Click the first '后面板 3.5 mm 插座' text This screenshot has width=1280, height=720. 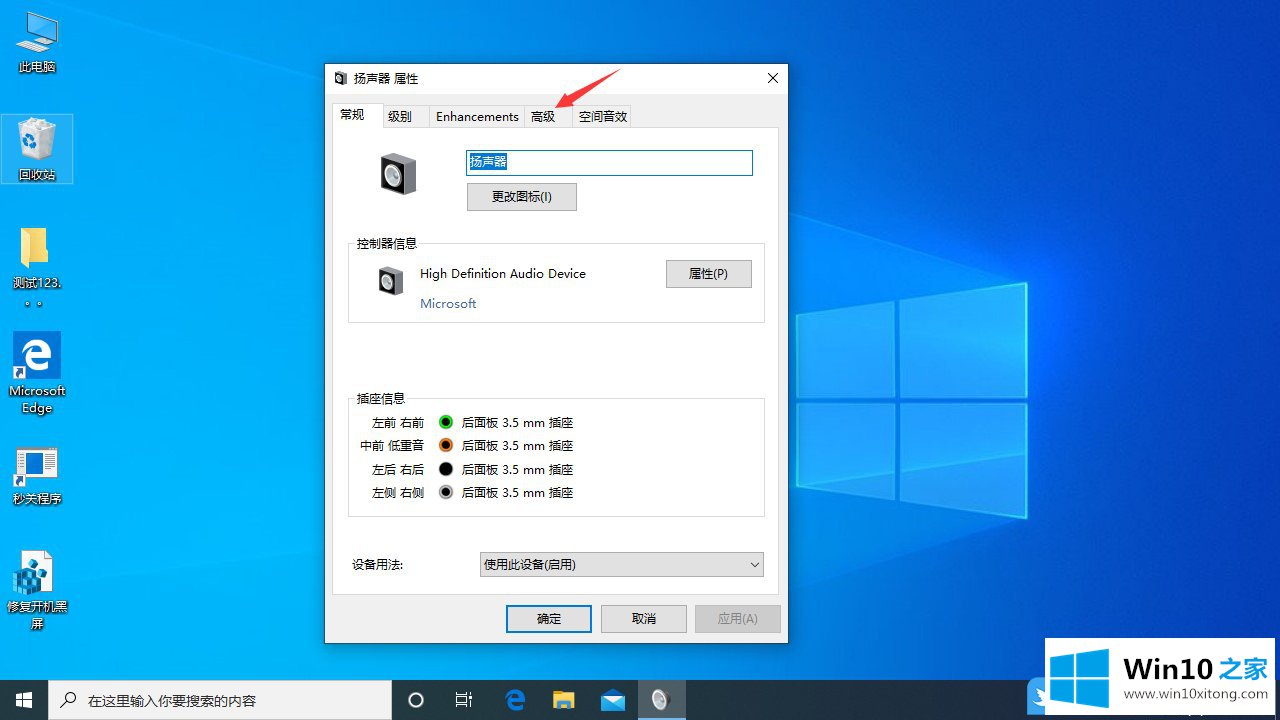click(517, 422)
